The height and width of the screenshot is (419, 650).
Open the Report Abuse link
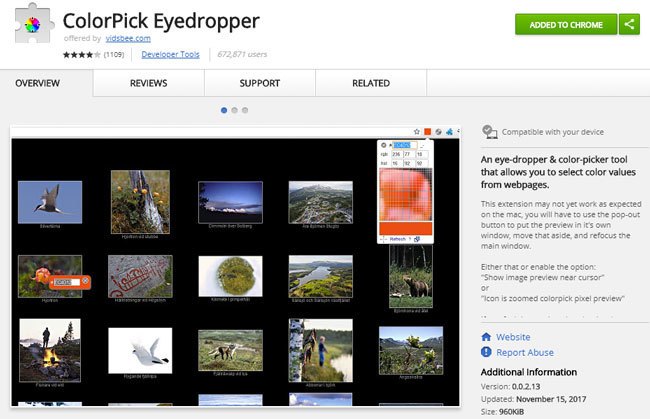pyautogui.click(x=525, y=352)
